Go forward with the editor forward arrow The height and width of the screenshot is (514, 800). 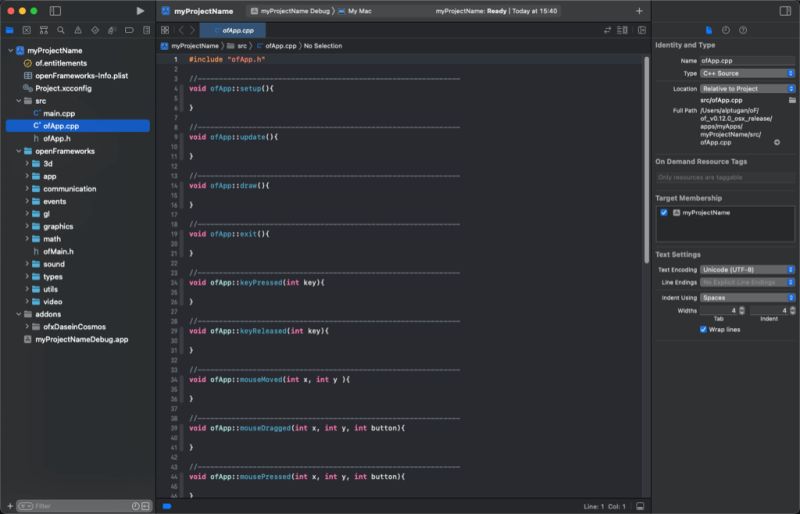pos(192,30)
